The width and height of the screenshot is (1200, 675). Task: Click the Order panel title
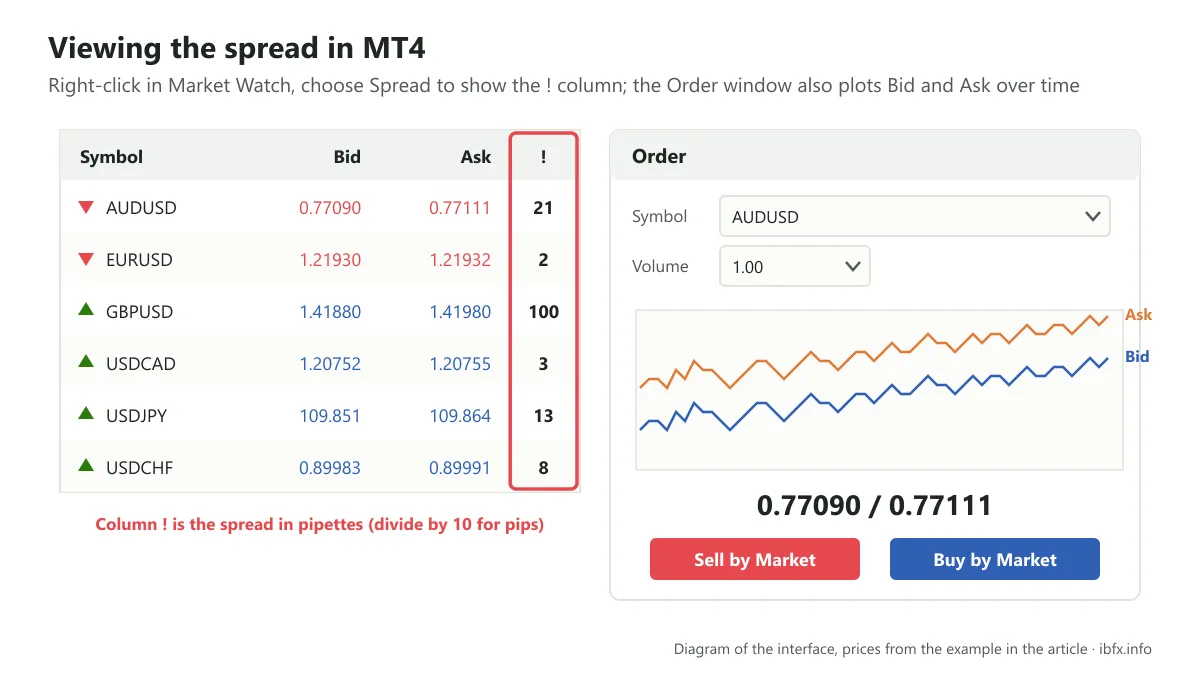tap(659, 156)
